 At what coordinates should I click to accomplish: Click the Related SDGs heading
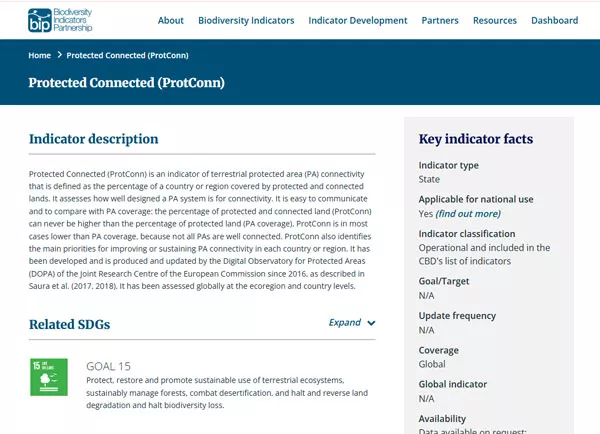tap(69, 324)
